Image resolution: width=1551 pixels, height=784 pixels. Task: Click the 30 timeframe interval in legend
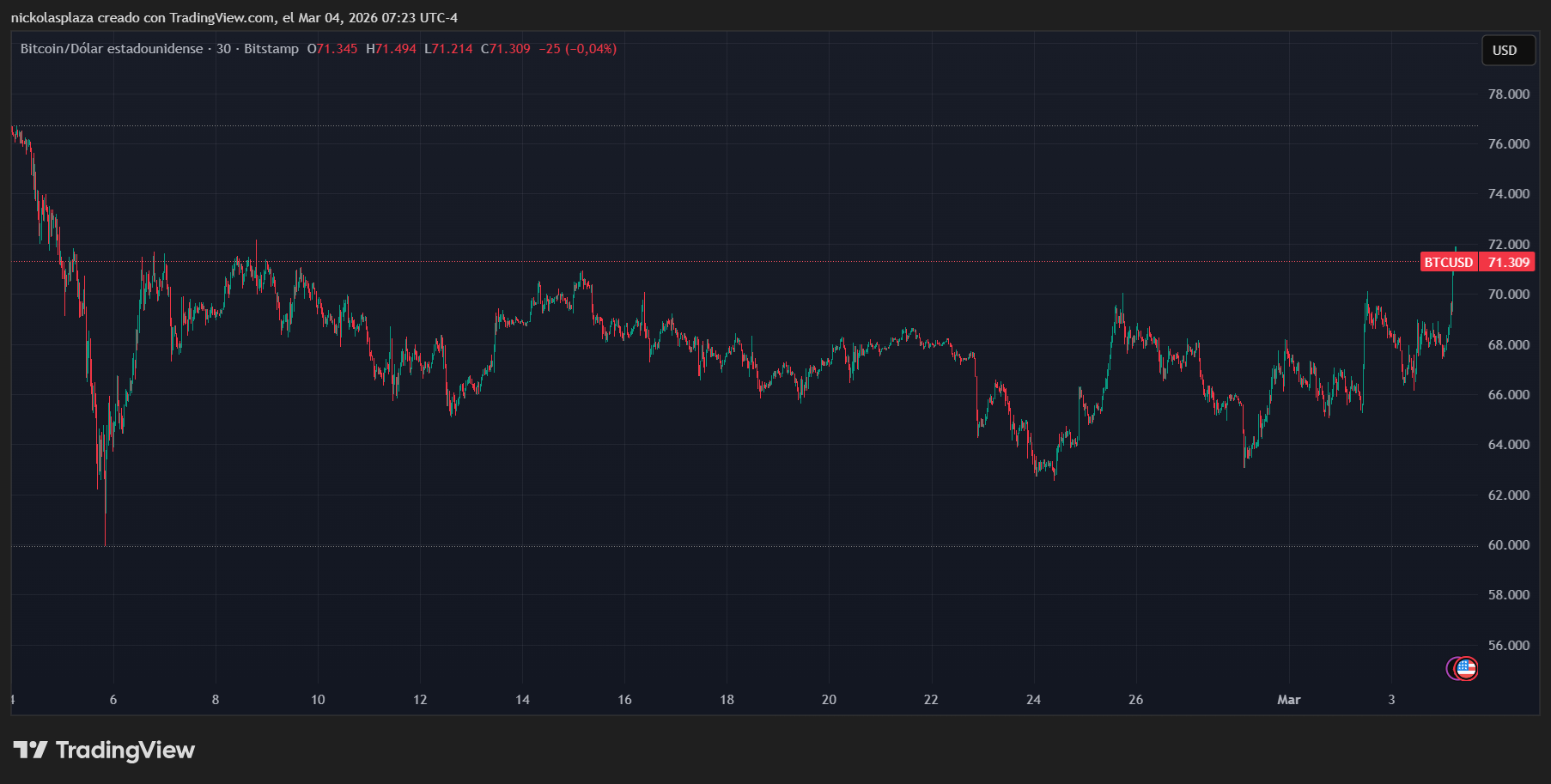(x=223, y=49)
